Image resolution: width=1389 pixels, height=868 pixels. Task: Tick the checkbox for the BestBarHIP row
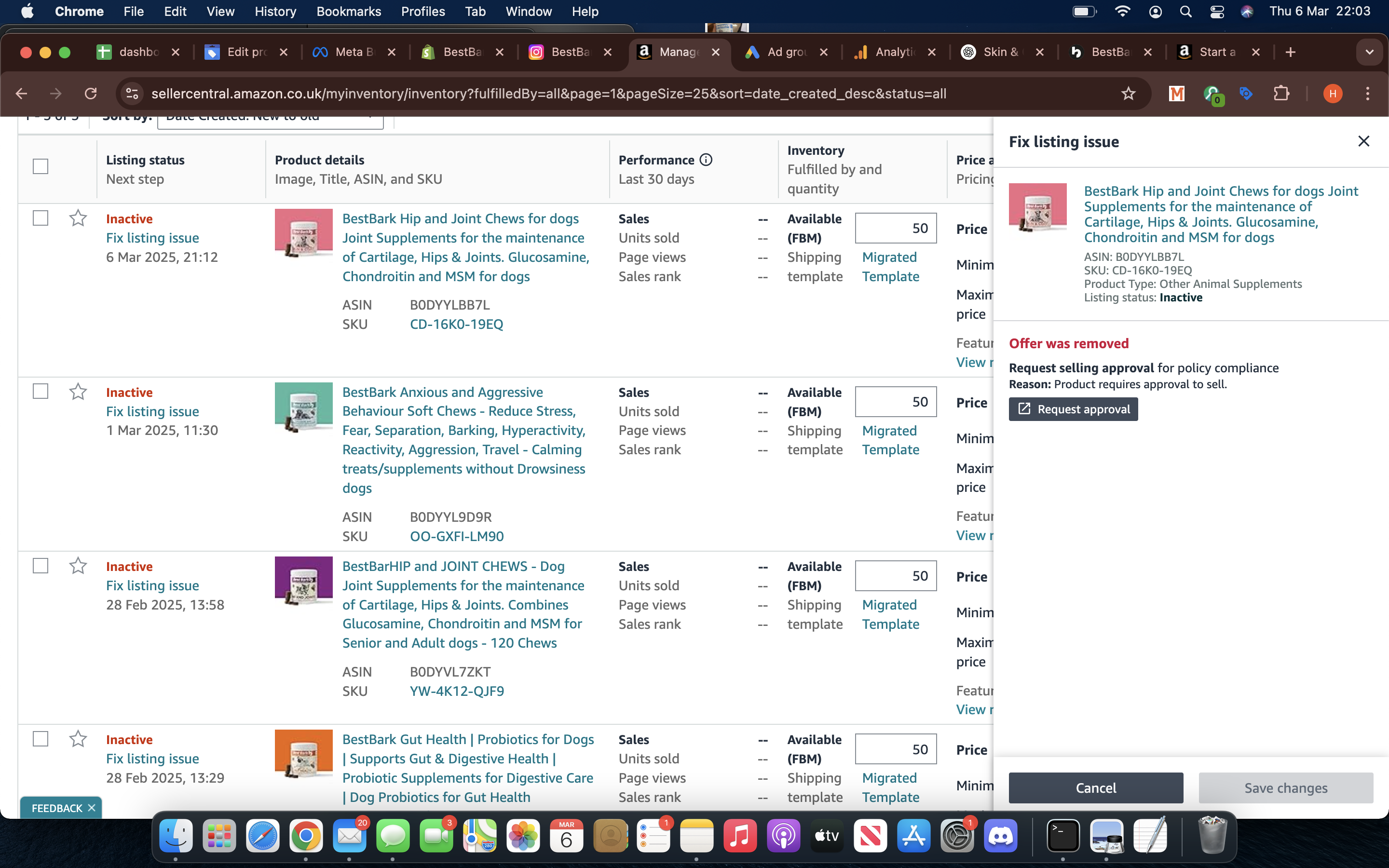[x=40, y=566]
